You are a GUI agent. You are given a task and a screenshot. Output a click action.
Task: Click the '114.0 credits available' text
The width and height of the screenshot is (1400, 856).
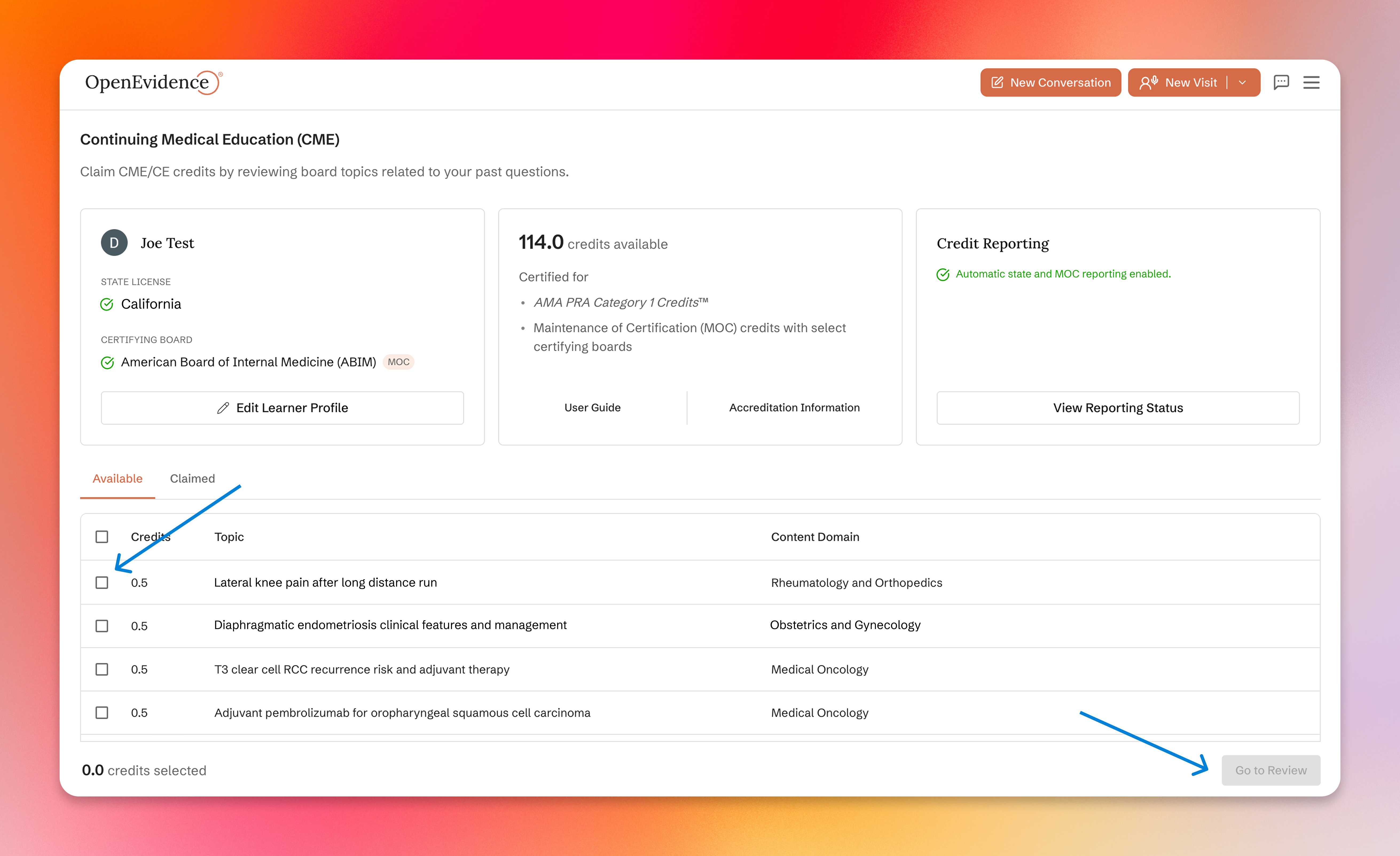[x=593, y=242]
